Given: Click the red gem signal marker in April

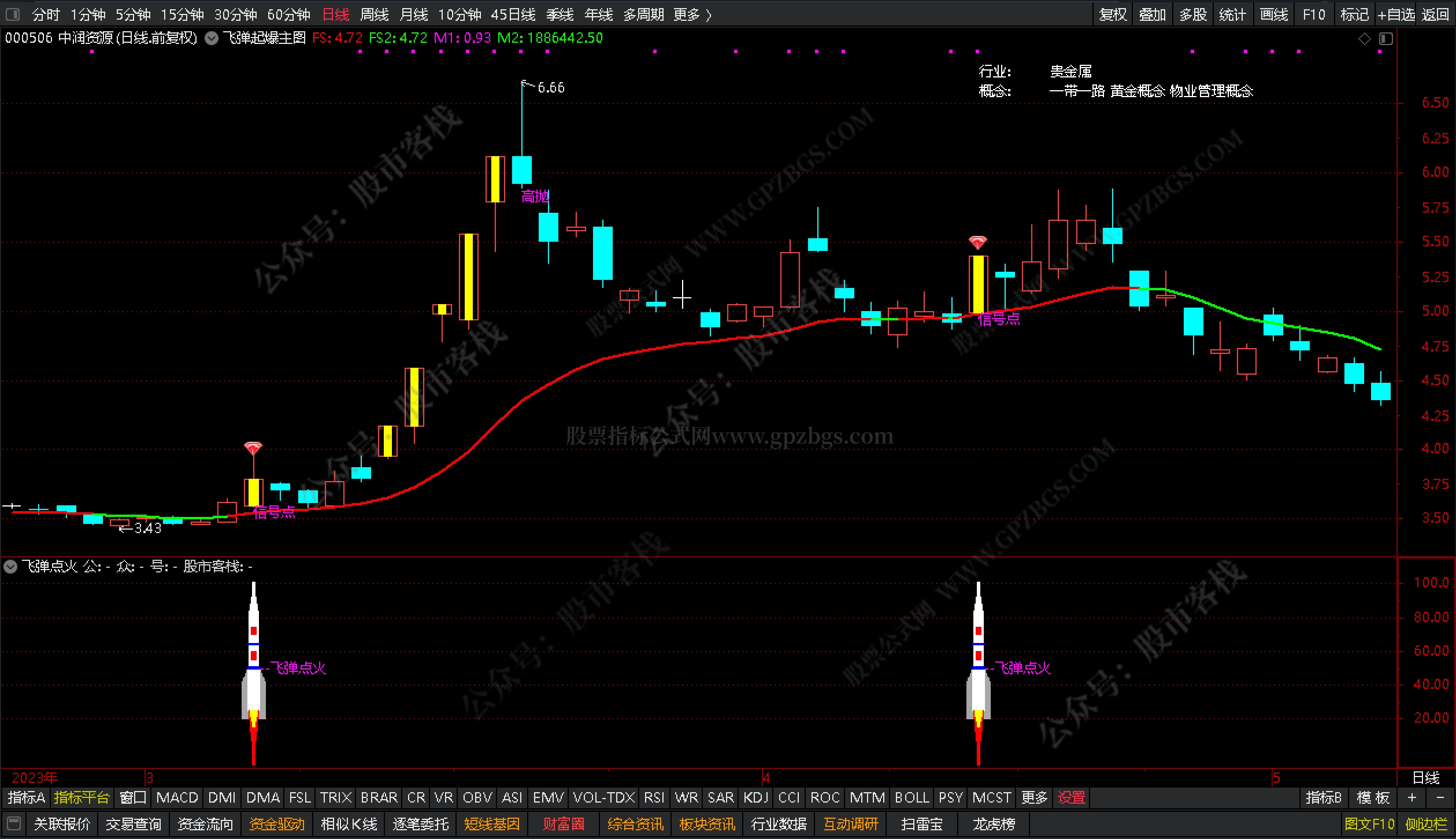Looking at the screenshot, I should click(x=977, y=242).
